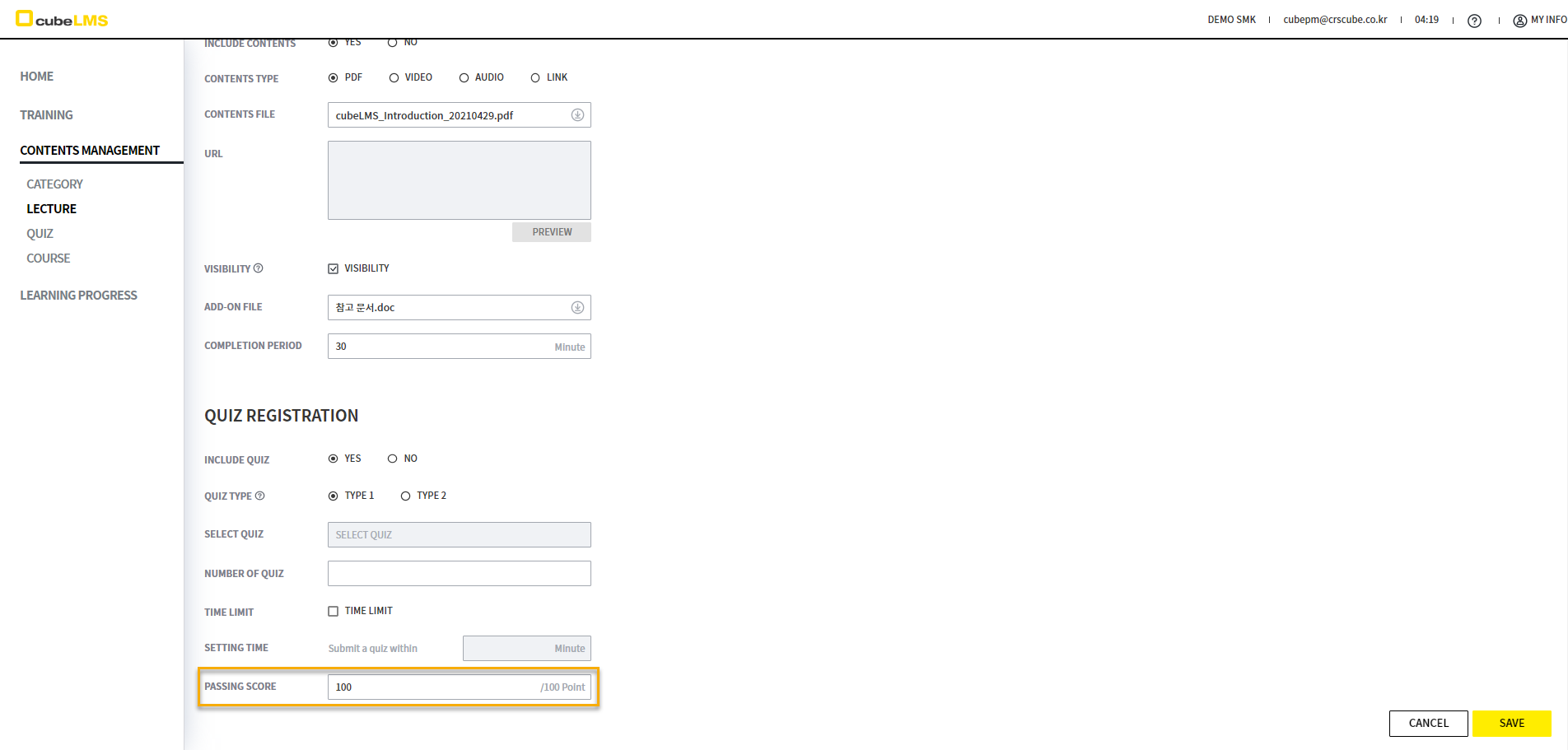Enable the Time Limit checkbox

click(x=334, y=611)
